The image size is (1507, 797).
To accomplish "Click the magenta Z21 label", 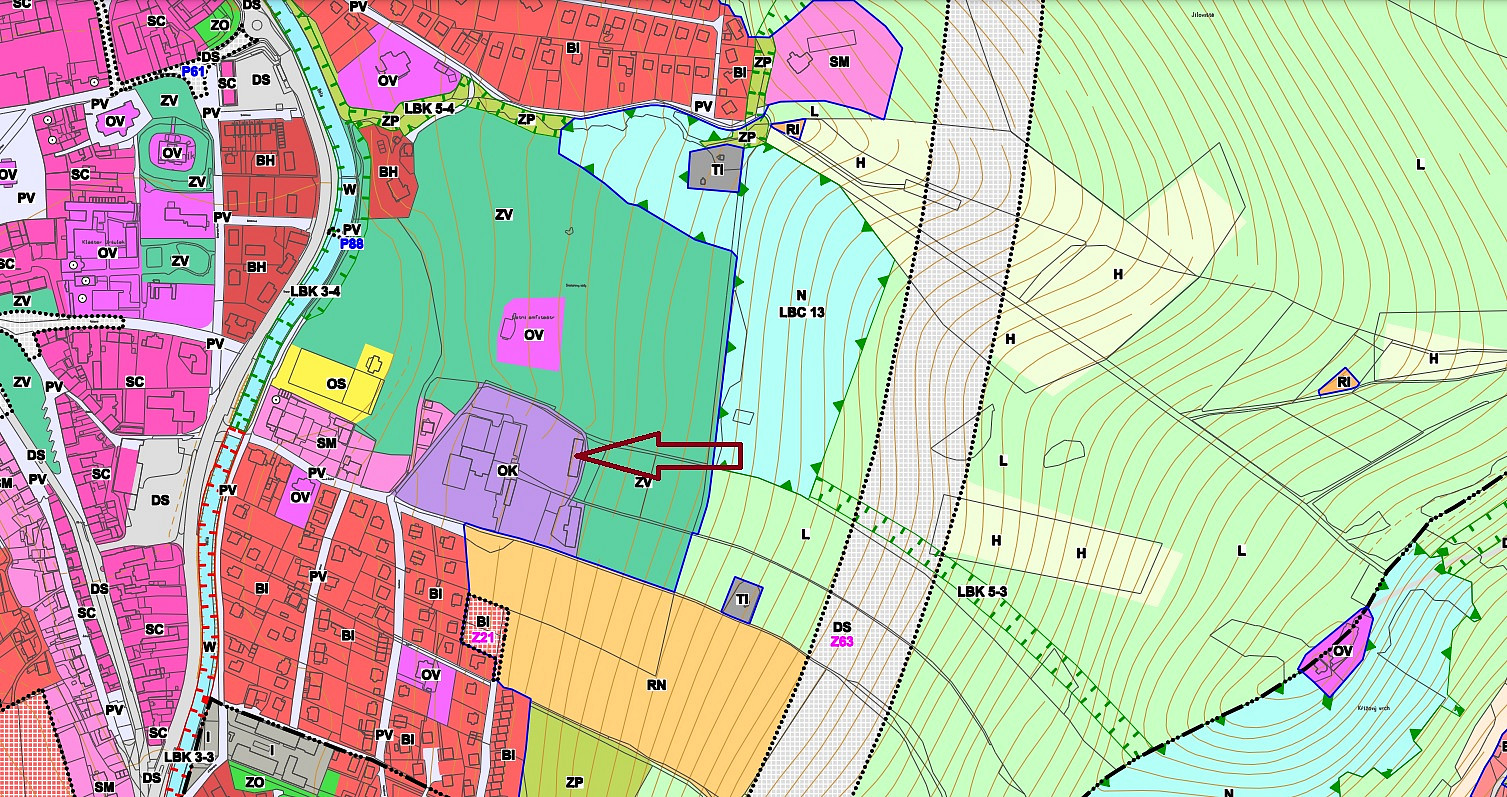I will (x=483, y=637).
